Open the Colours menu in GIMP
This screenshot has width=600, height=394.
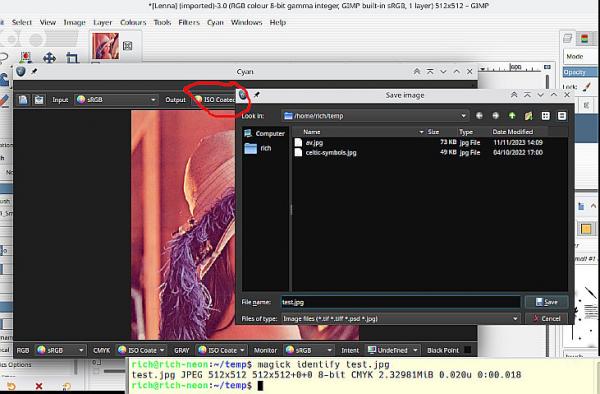click(133, 22)
